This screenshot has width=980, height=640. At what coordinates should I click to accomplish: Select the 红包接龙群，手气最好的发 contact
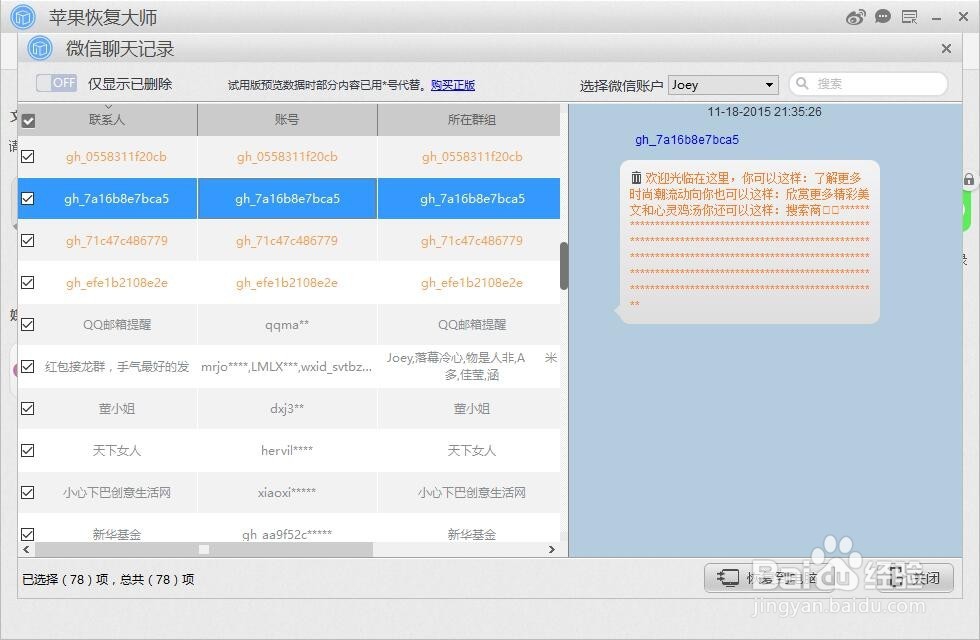click(117, 366)
